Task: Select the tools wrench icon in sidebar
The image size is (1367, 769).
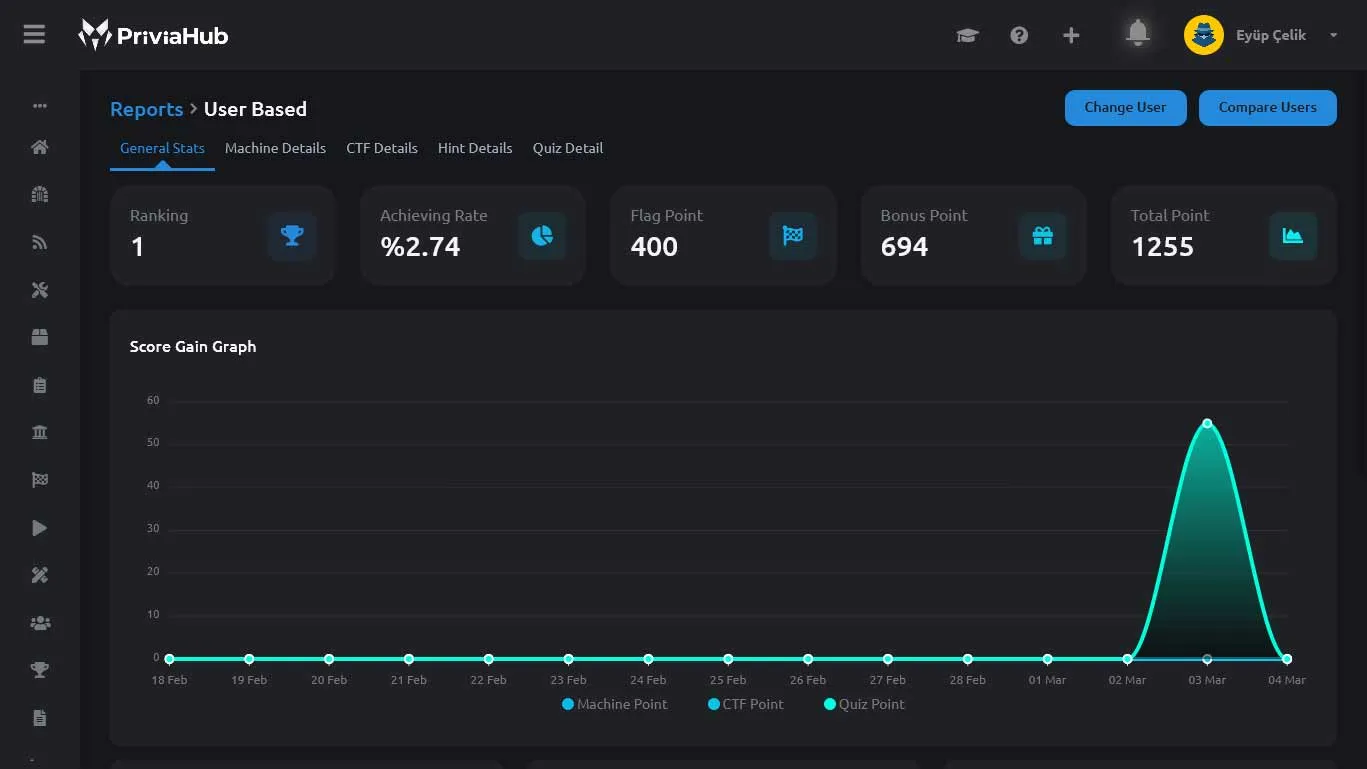Action: pyautogui.click(x=40, y=290)
